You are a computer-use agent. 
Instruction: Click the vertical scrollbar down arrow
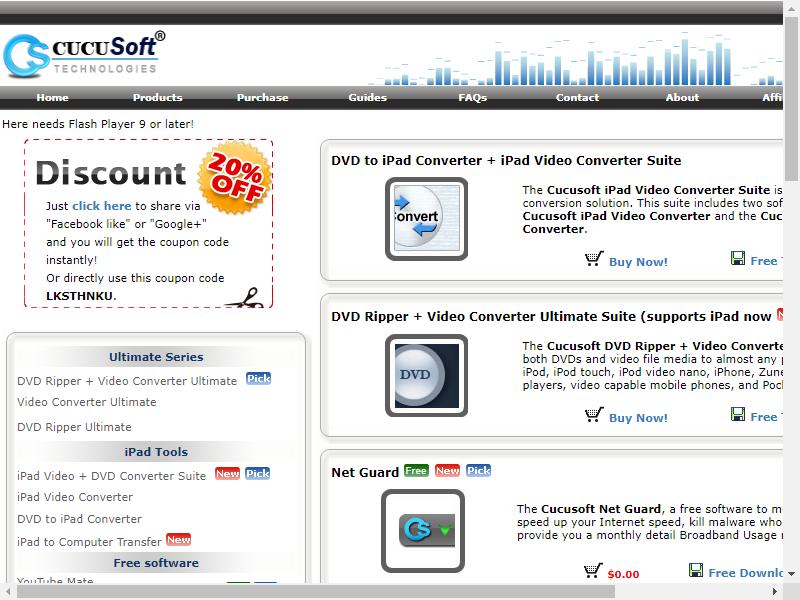point(791,574)
